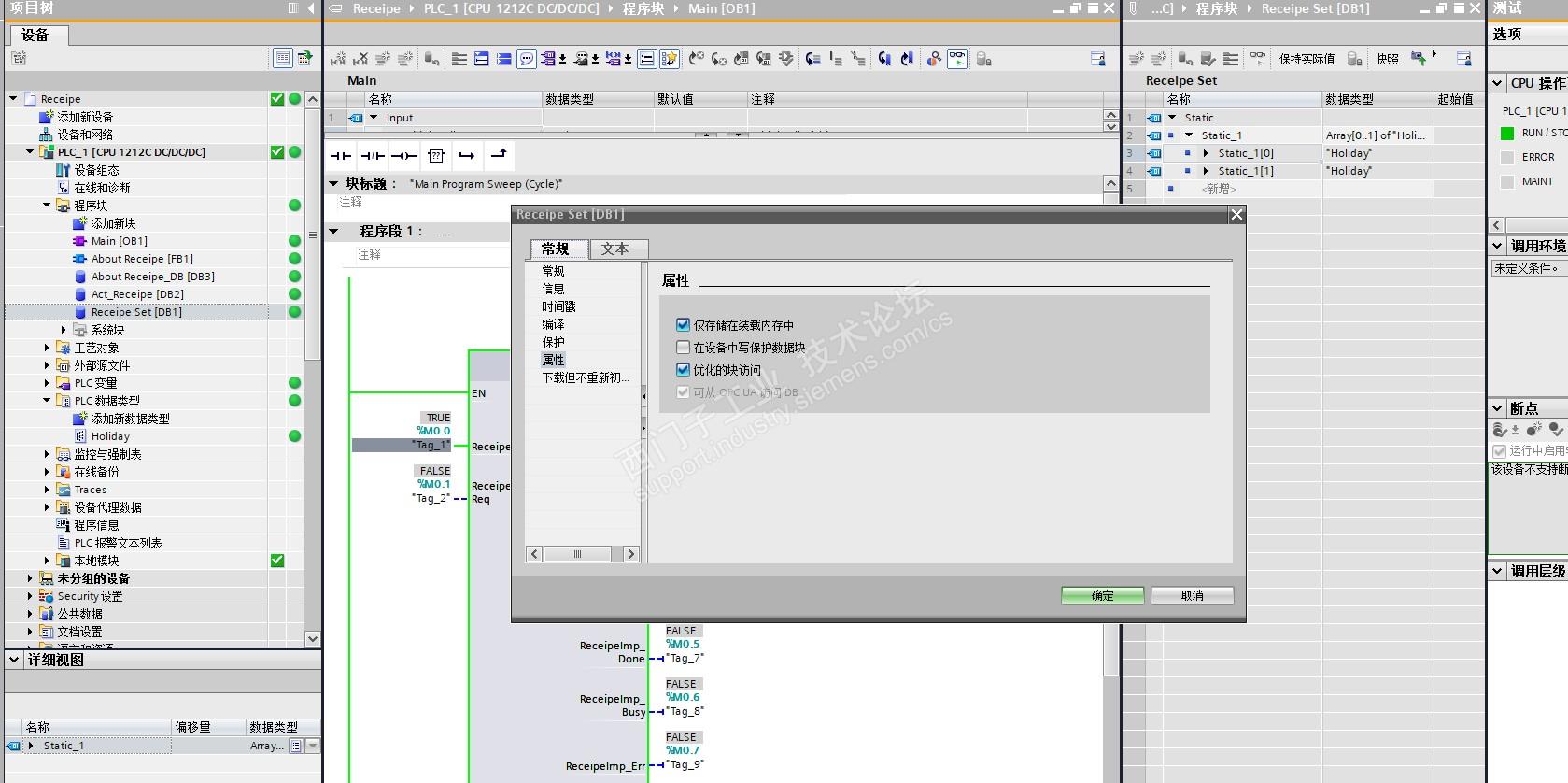Image resolution: width=1568 pixels, height=783 pixels.
Task: Insert an empty box instruction
Action: coord(436,155)
